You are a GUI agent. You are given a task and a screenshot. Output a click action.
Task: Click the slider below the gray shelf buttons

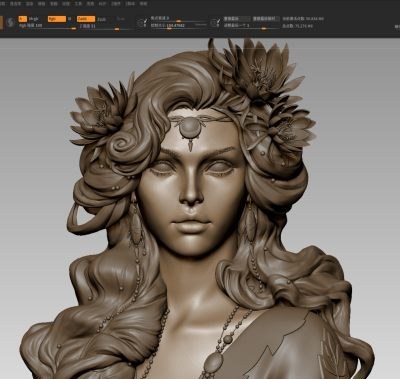coord(251,26)
